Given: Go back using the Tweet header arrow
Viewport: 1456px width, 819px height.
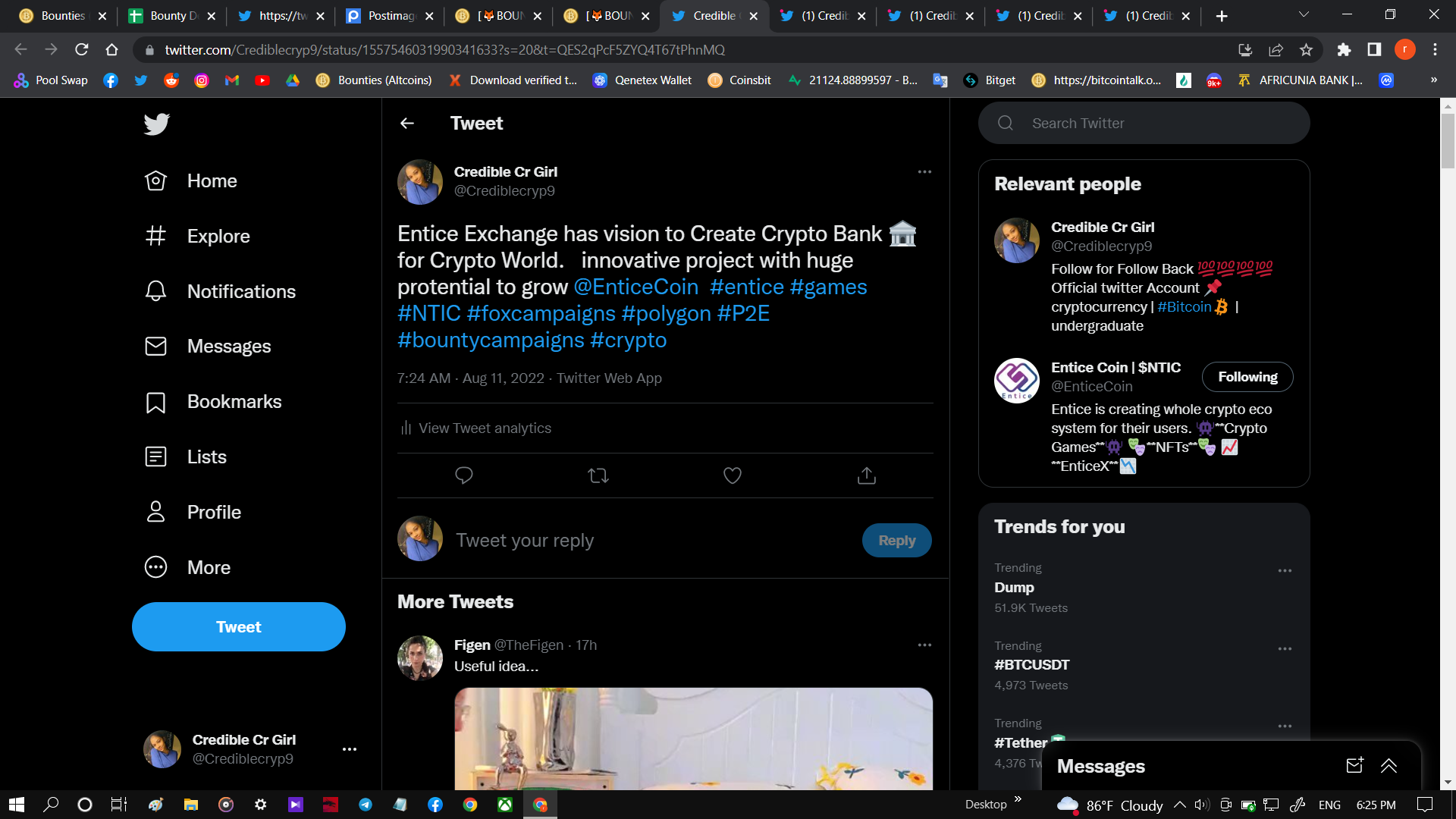Looking at the screenshot, I should point(407,124).
